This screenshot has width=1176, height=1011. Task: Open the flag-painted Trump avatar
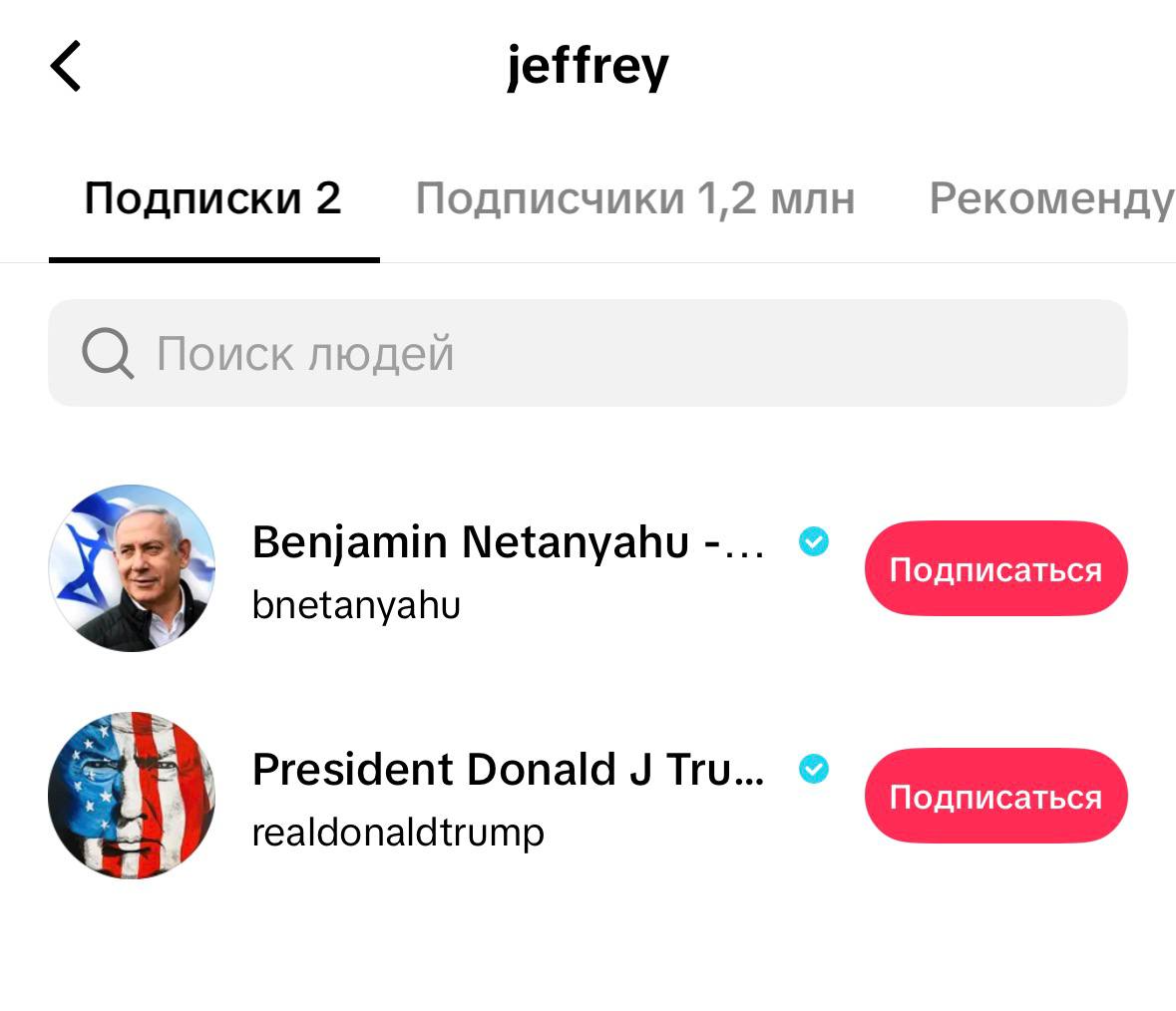click(132, 796)
